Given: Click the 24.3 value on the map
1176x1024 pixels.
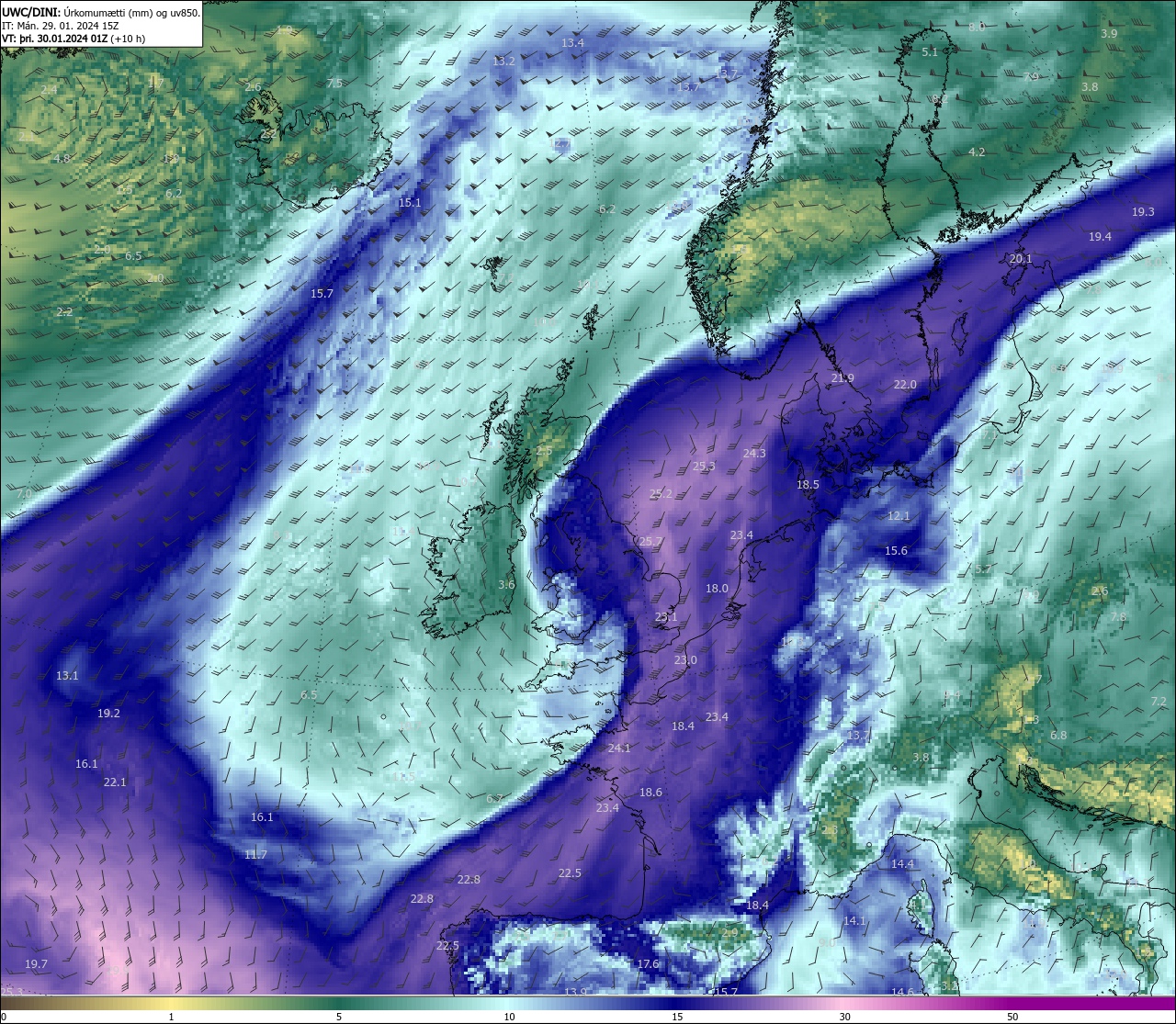Looking at the screenshot, I should 754,454.
